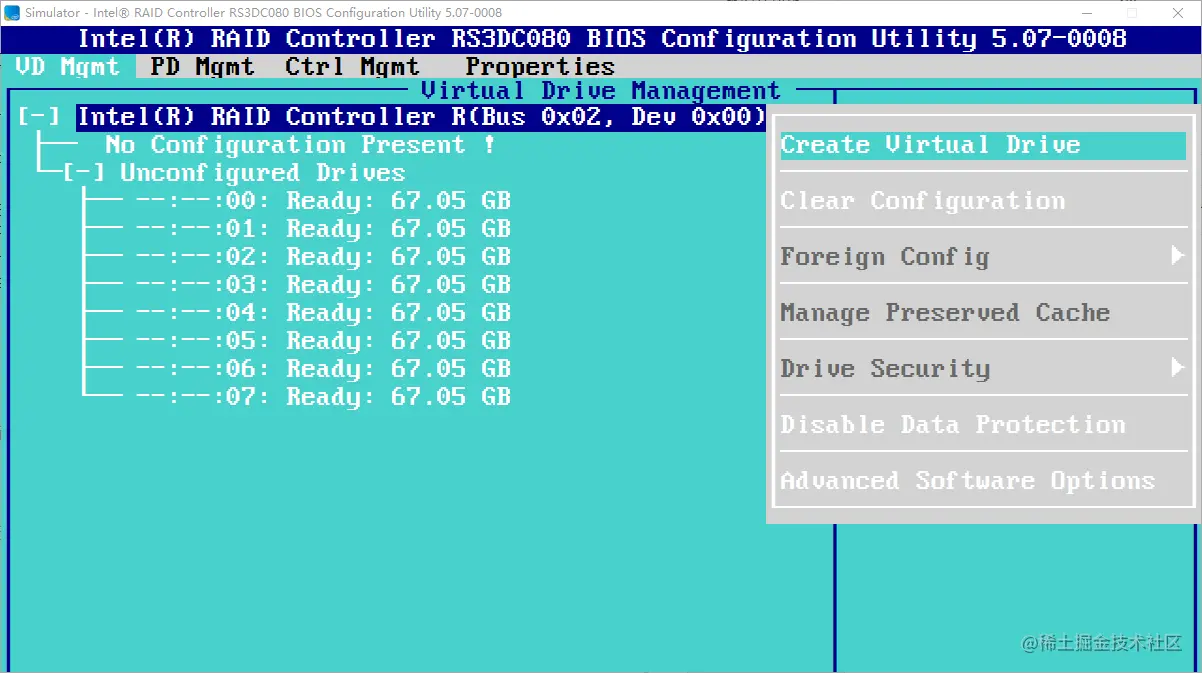The height and width of the screenshot is (673, 1202).
Task: Select Advanced Software Options entry
Action: click(x=968, y=481)
